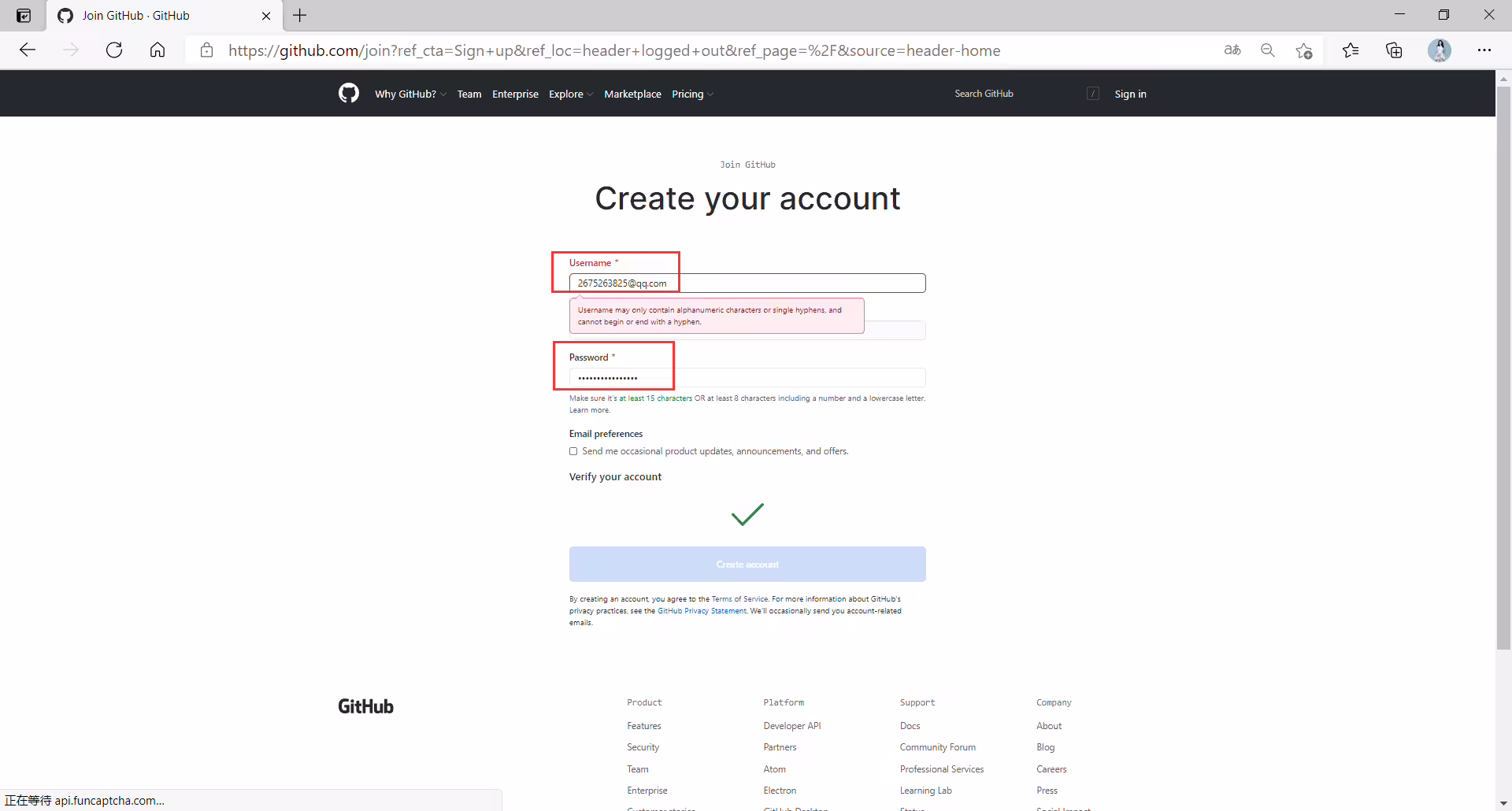Focus the Password input field
Viewport: 1512px width, 811px height.
tap(747, 378)
